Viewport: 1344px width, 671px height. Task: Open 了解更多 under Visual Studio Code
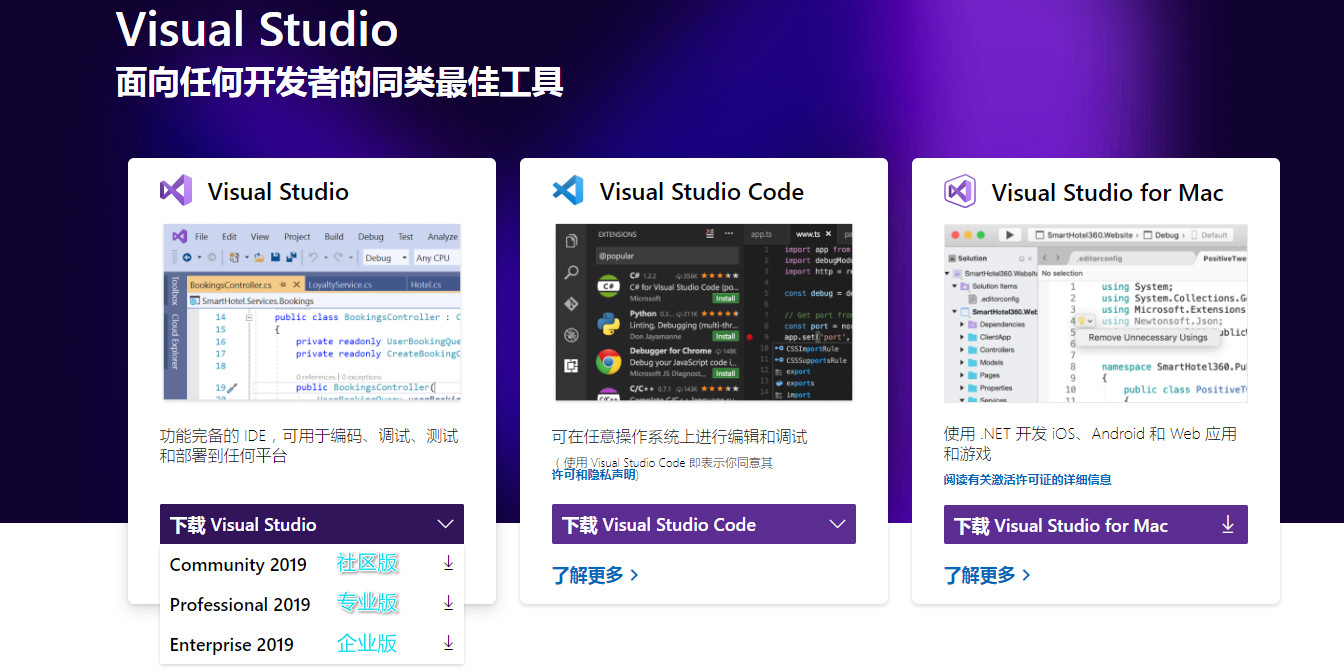click(x=595, y=575)
